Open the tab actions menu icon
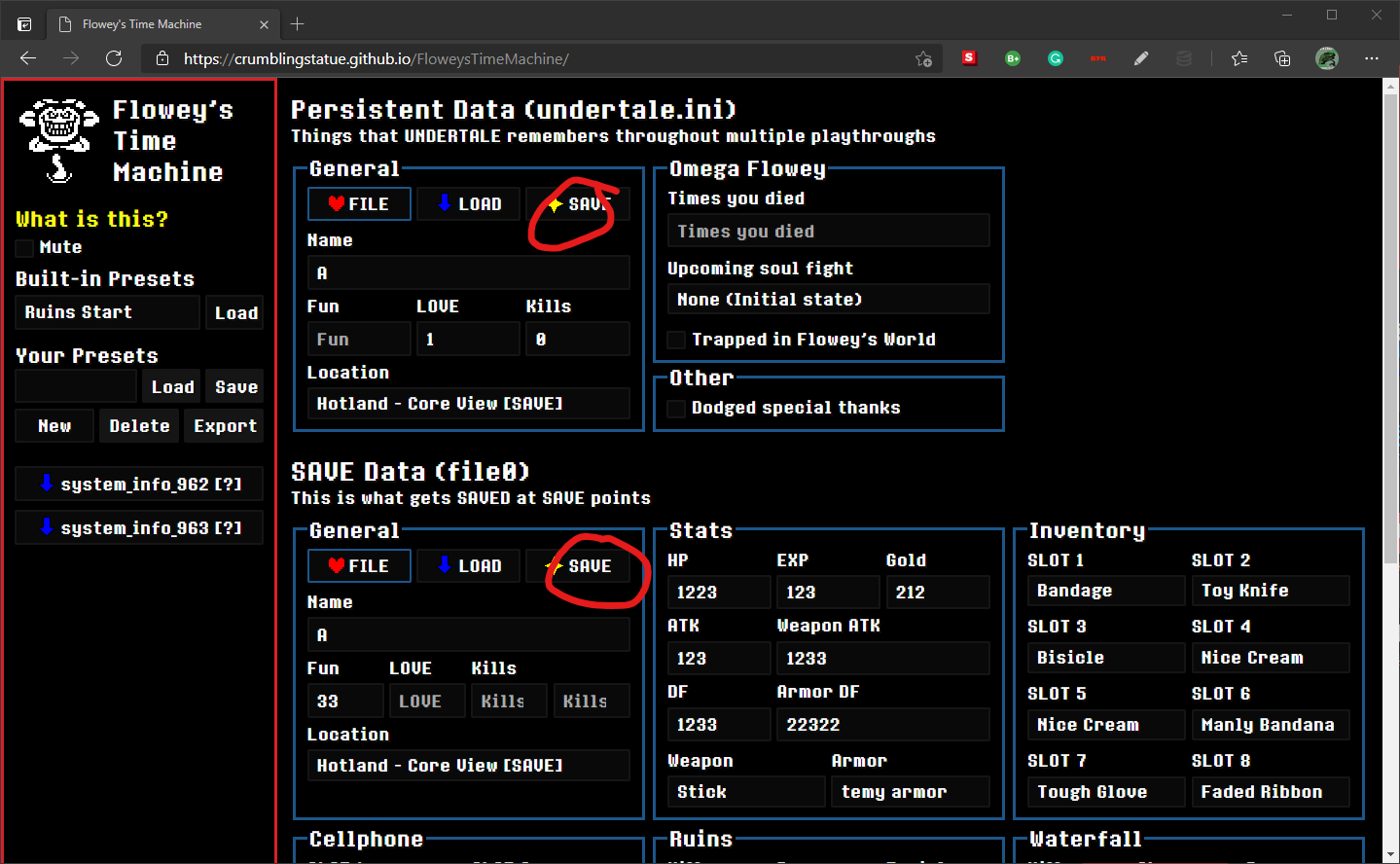Viewport: 1400px width, 864px height. point(24,24)
